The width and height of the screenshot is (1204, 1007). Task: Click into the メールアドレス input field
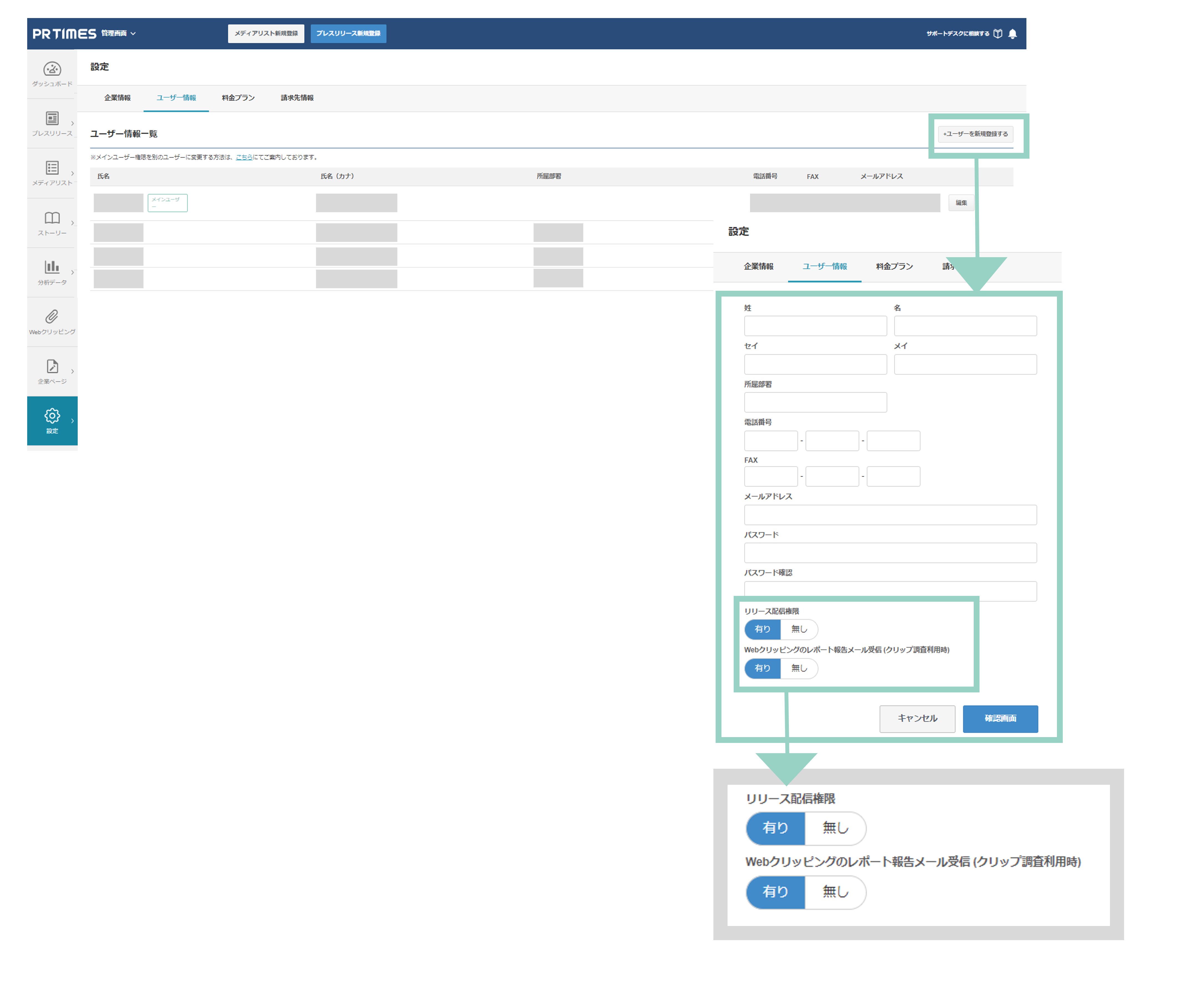click(891, 515)
